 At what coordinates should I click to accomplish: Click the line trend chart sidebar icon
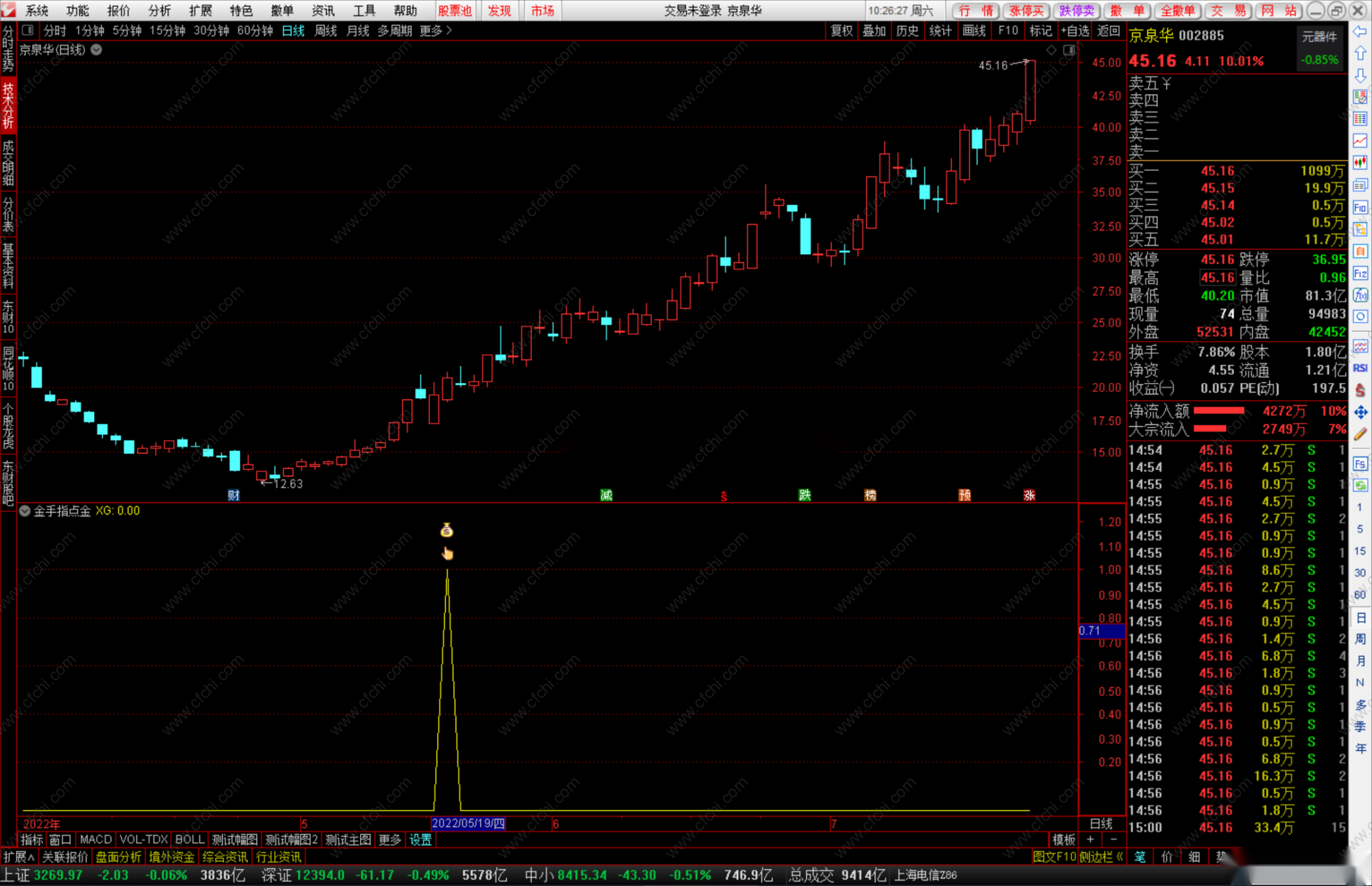click(1360, 141)
